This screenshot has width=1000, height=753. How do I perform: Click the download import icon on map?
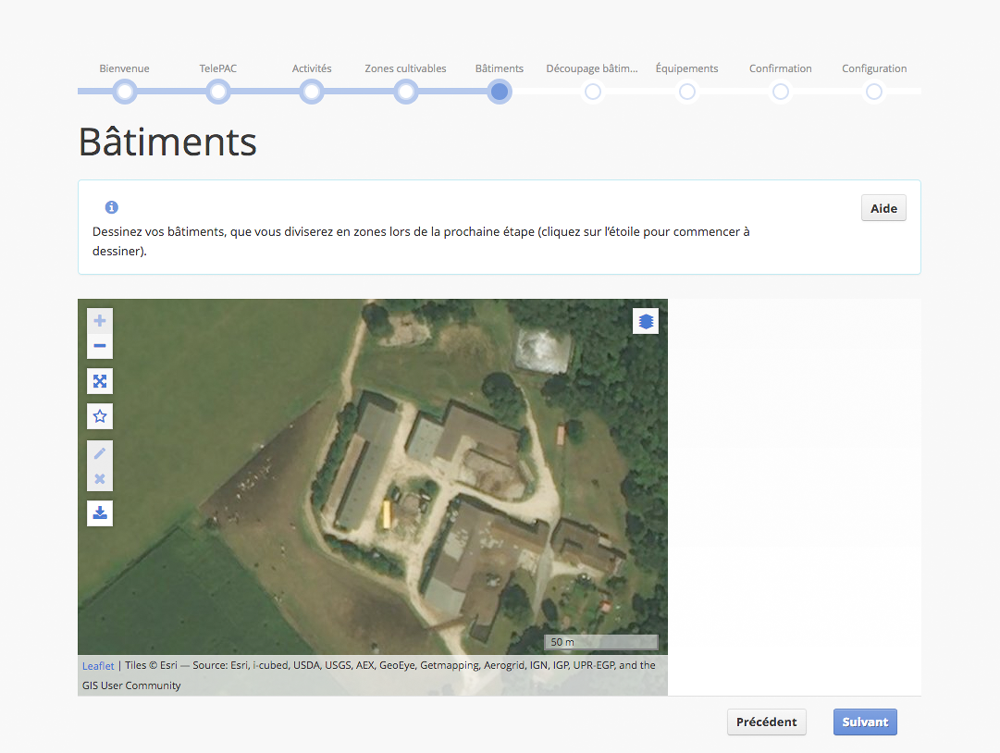[x=99, y=513]
